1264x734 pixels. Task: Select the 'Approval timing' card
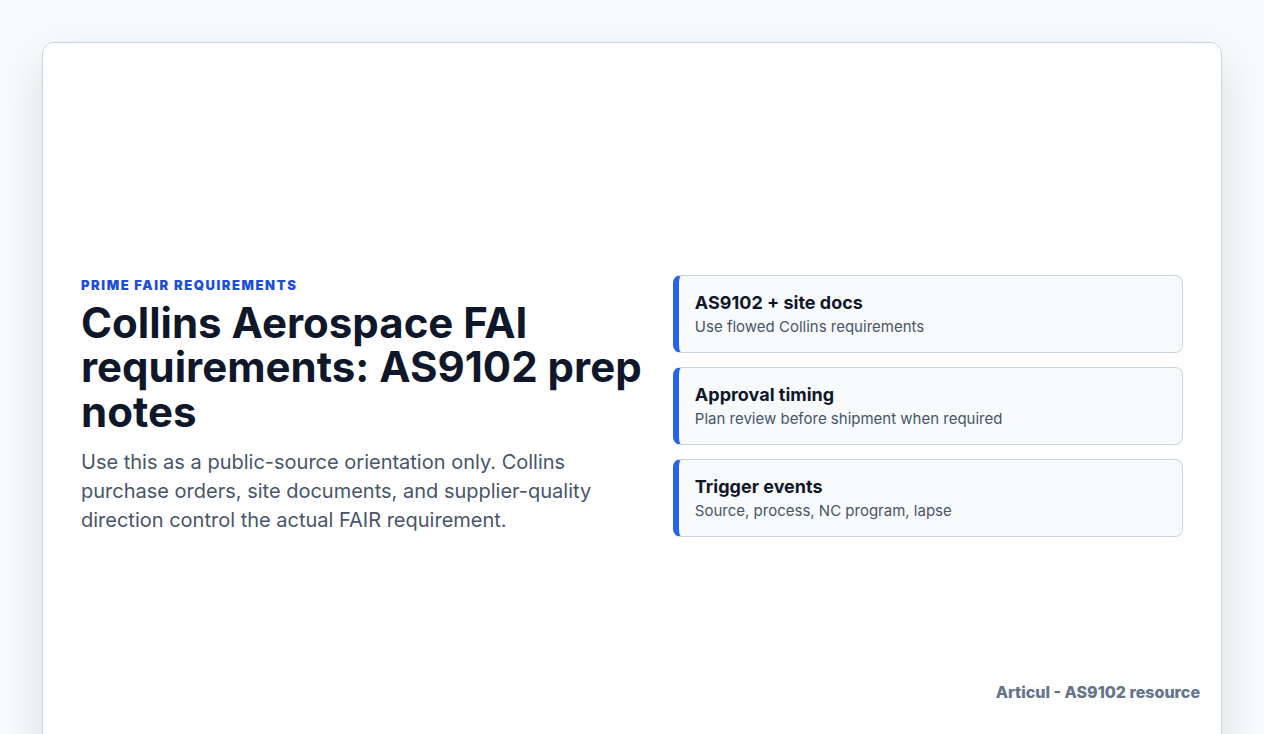pos(928,406)
